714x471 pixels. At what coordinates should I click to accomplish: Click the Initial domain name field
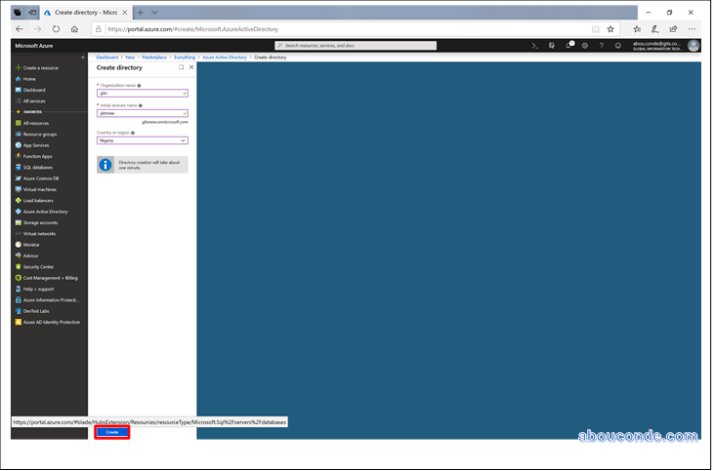pyautogui.click(x=142, y=113)
